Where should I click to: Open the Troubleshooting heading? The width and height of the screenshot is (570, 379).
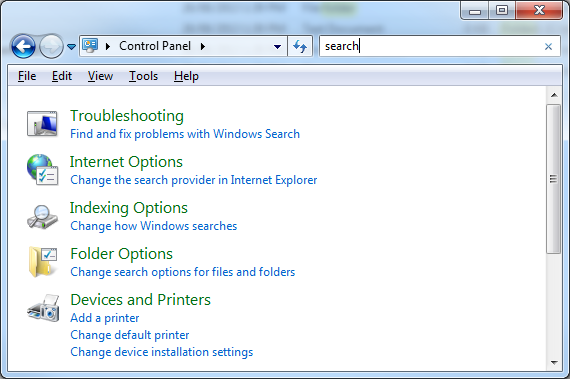[127, 116]
